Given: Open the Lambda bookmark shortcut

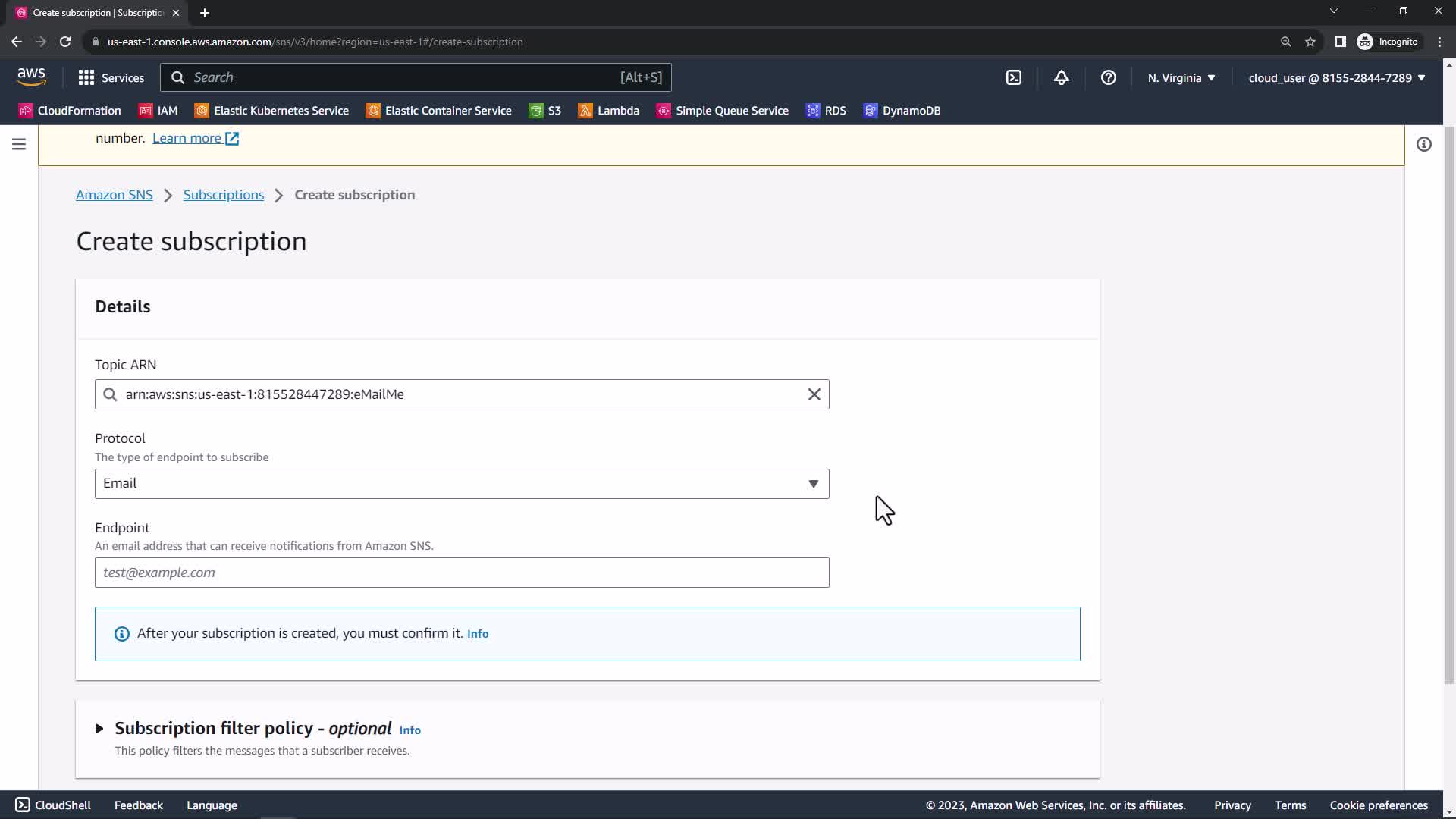Looking at the screenshot, I should pos(608,111).
